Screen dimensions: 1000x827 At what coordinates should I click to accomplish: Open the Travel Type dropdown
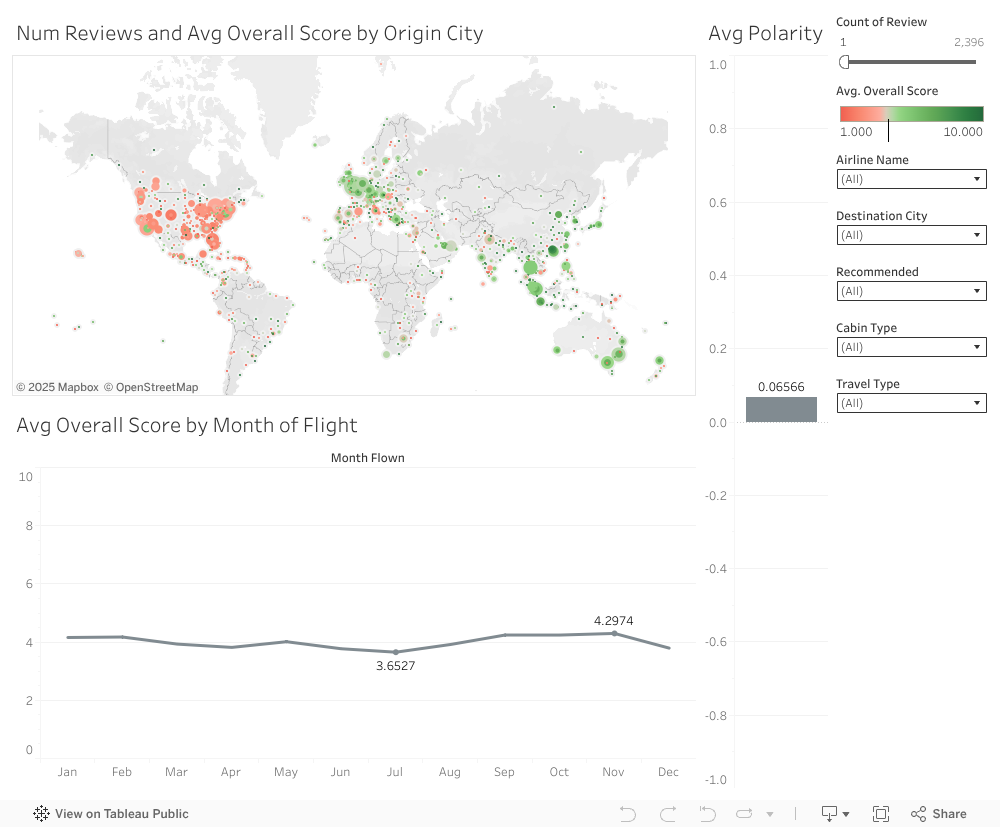pos(910,403)
